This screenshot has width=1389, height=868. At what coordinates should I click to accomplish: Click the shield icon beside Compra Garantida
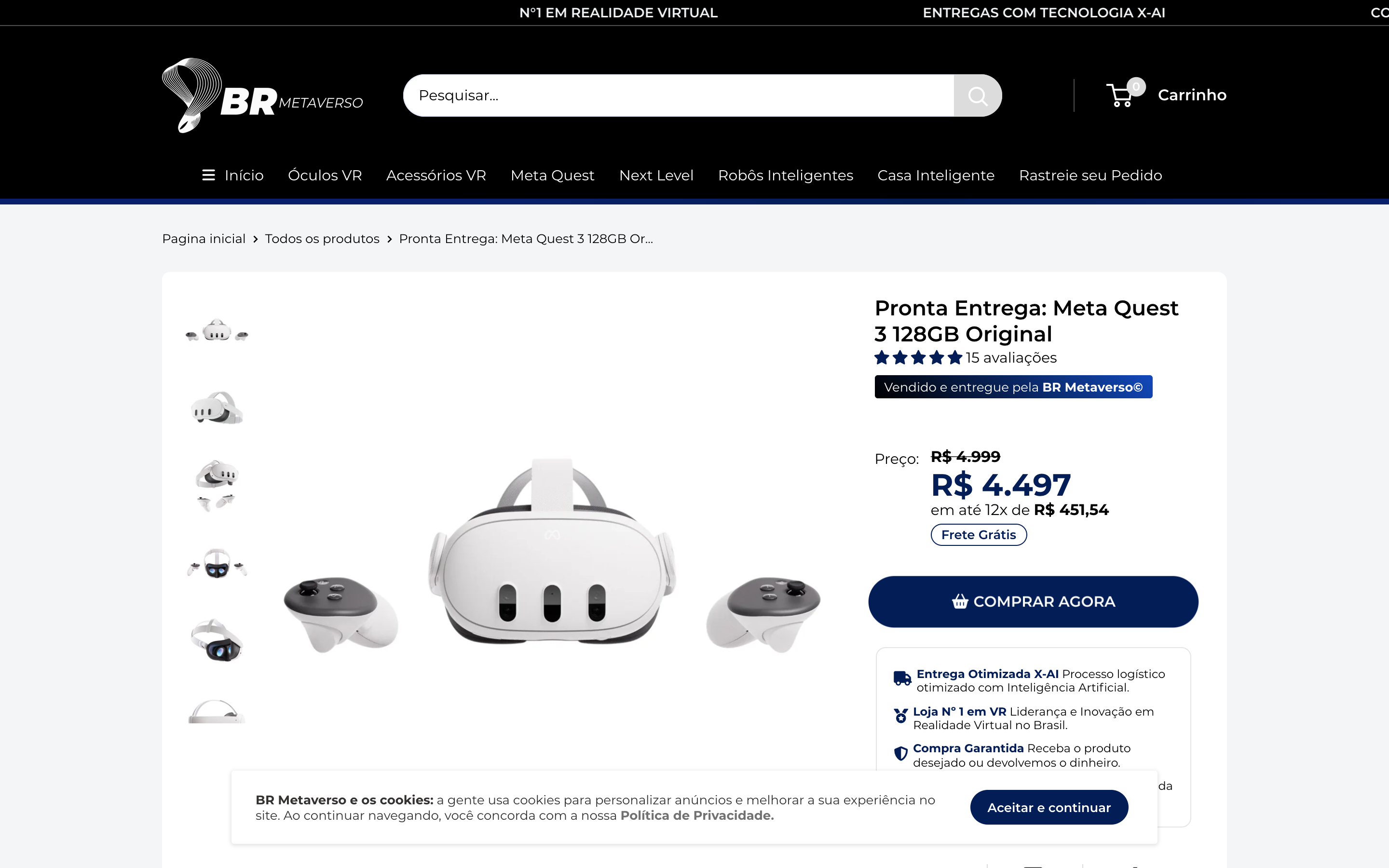[x=900, y=753]
